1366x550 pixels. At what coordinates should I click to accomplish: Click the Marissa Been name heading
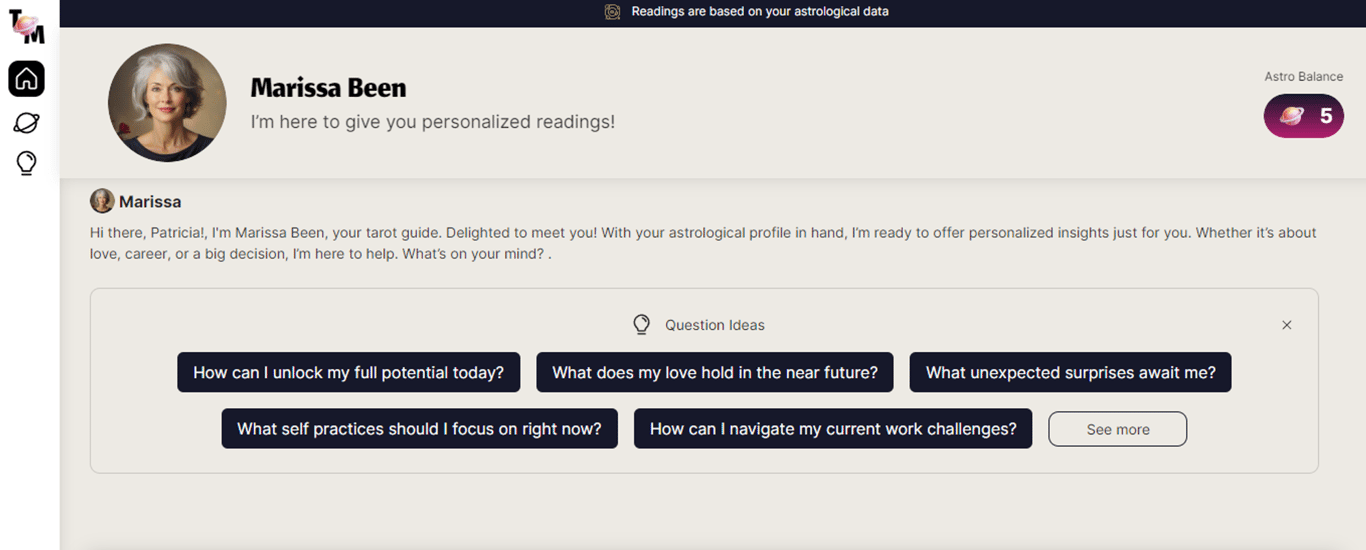point(328,88)
